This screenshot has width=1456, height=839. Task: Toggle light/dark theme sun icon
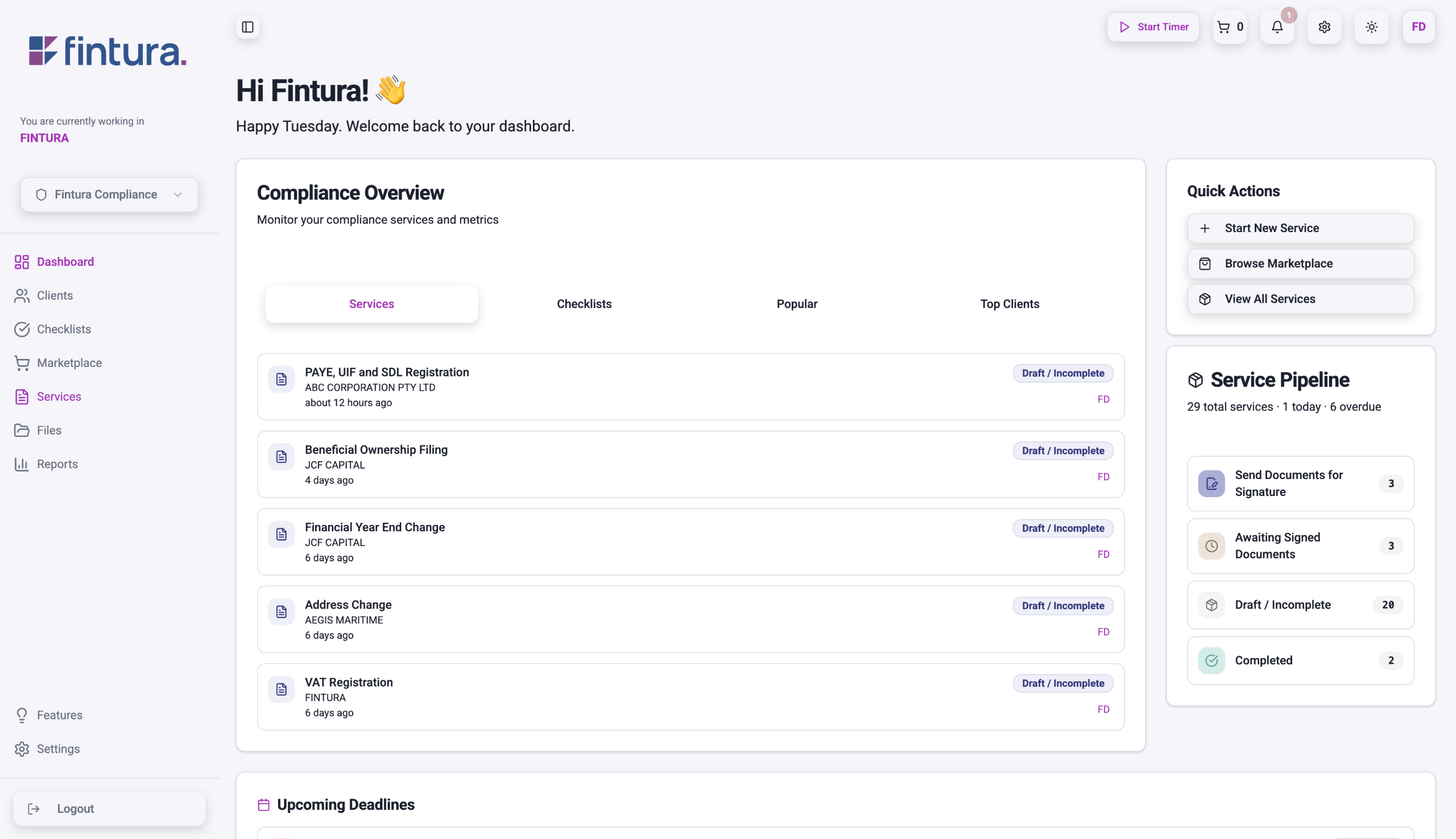coord(1371,27)
